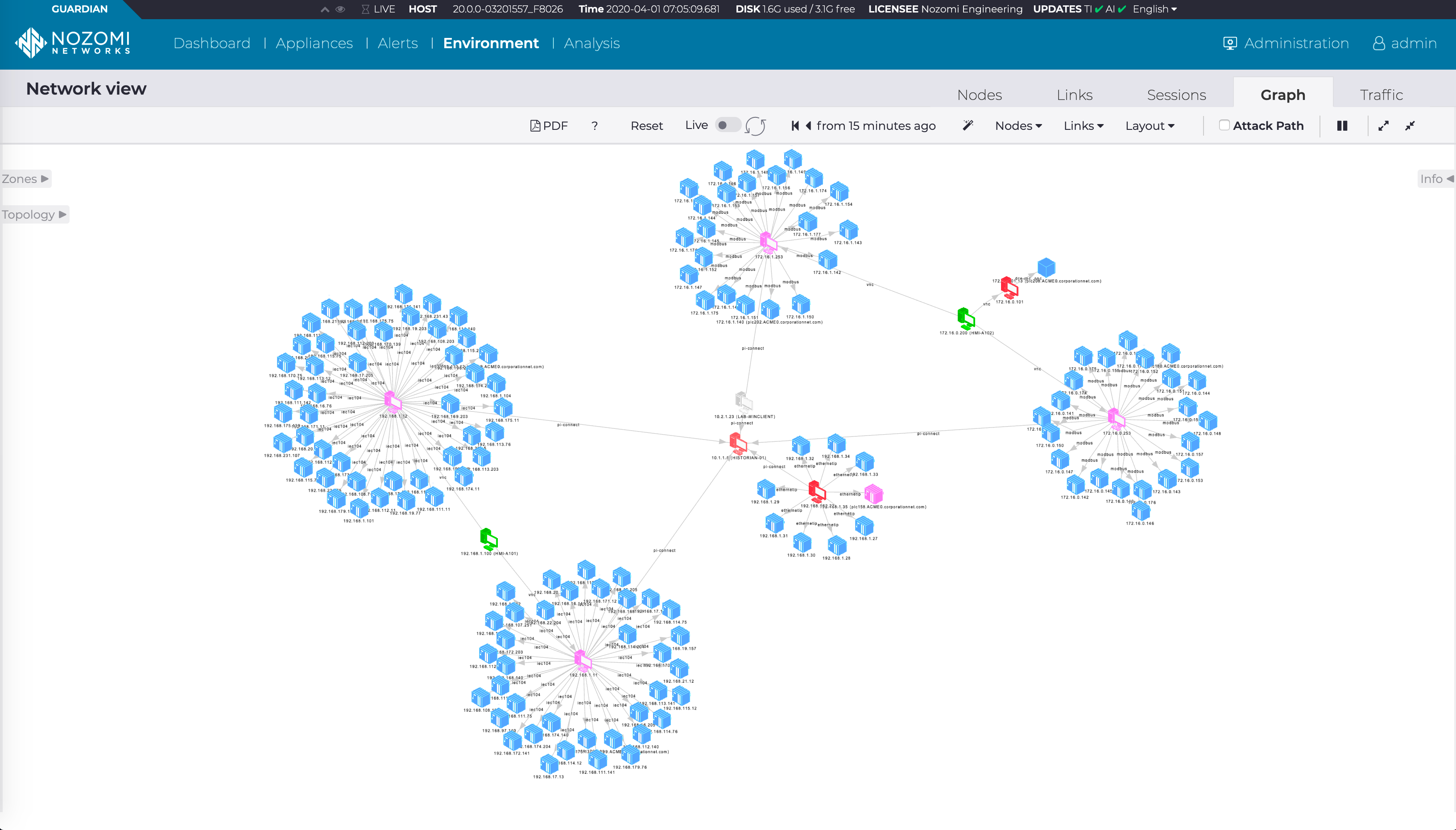Viewport: 1456px width, 830px height.
Task: Enable the Attack Path checkbox
Action: (1224, 125)
